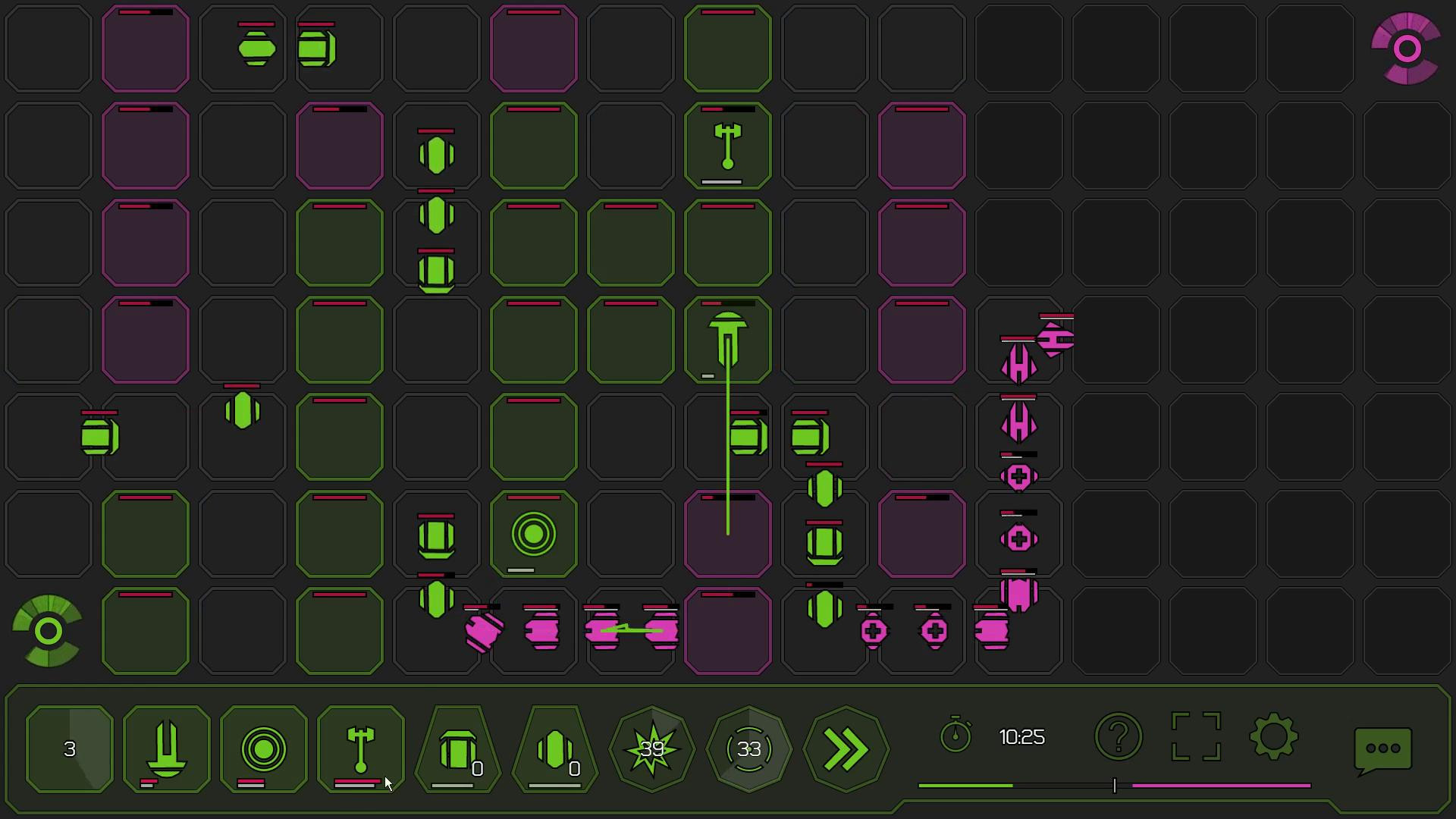Select the firing green laser turret

click(x=728, y=340)
